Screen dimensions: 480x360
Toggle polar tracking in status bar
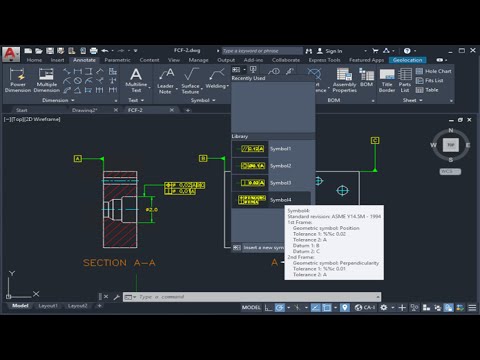[x=279, y=307]
